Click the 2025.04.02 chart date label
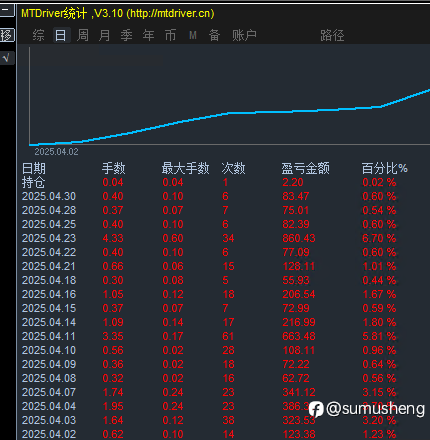 [56, 152]
